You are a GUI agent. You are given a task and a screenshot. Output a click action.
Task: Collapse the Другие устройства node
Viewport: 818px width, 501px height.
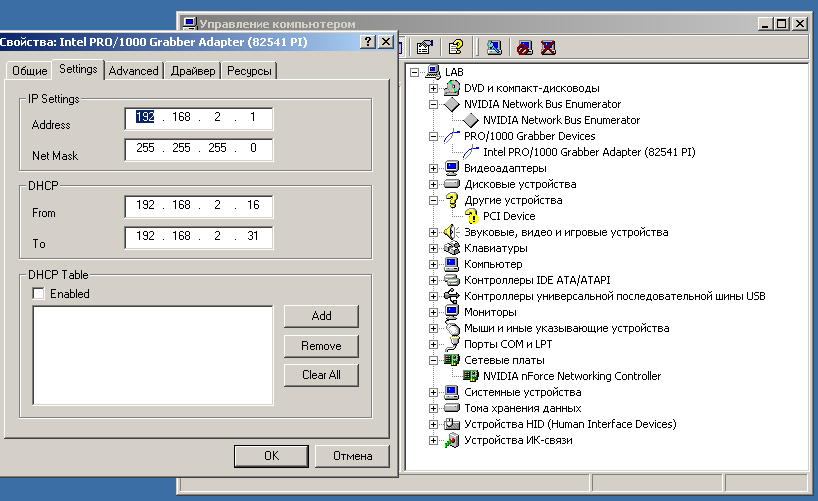[x=434, y=200]
